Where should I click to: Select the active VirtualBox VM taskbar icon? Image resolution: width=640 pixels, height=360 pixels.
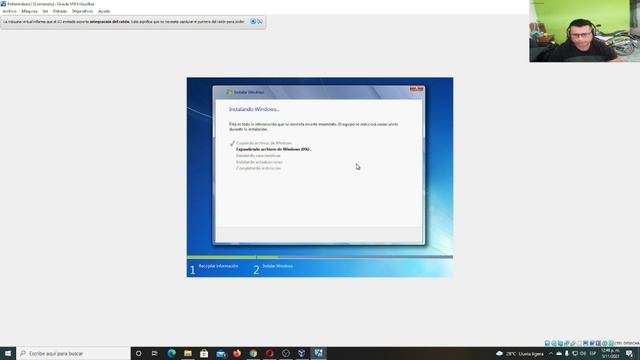pos(318,353)
